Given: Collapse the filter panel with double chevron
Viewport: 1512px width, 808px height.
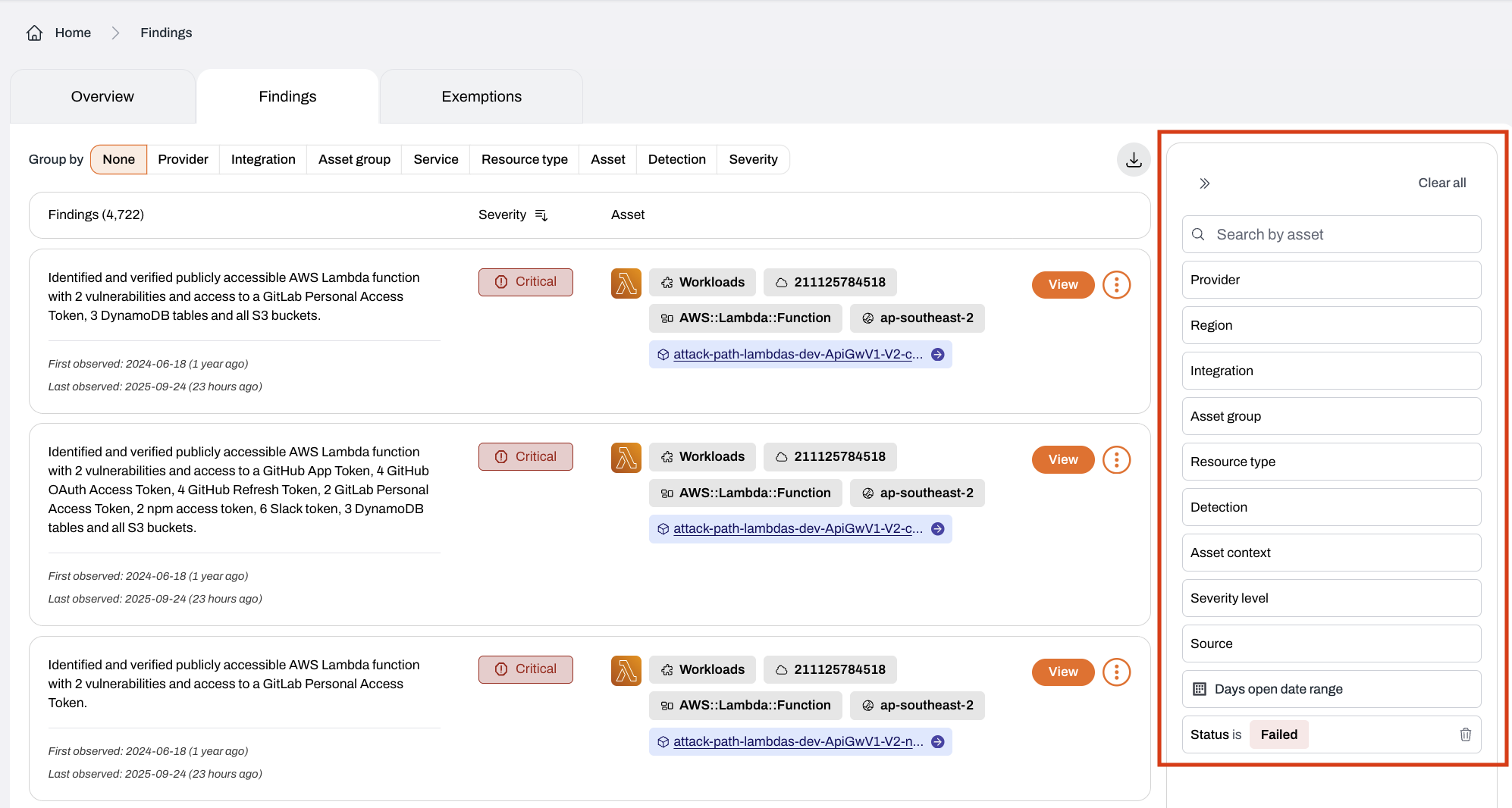Looking at the screenshot, I should tap(1205, 183).
